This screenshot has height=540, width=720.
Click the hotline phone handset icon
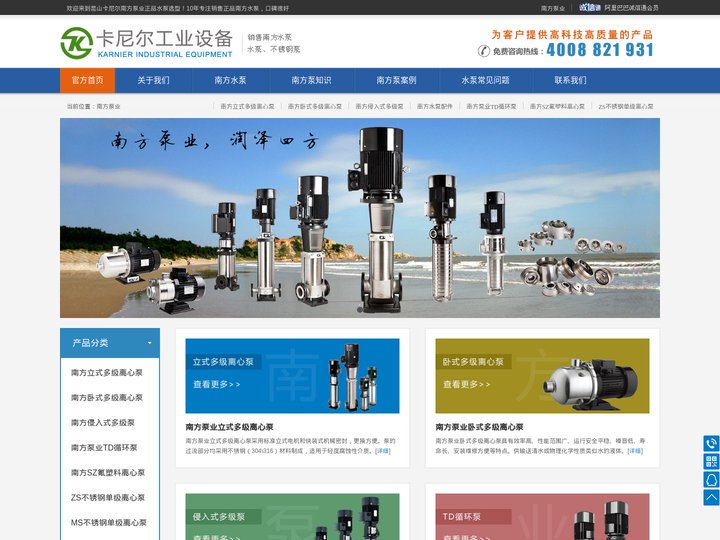[x=484, y=51]
